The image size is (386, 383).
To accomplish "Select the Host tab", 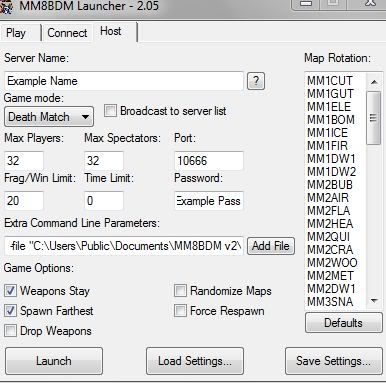I will tap(111, 31).
